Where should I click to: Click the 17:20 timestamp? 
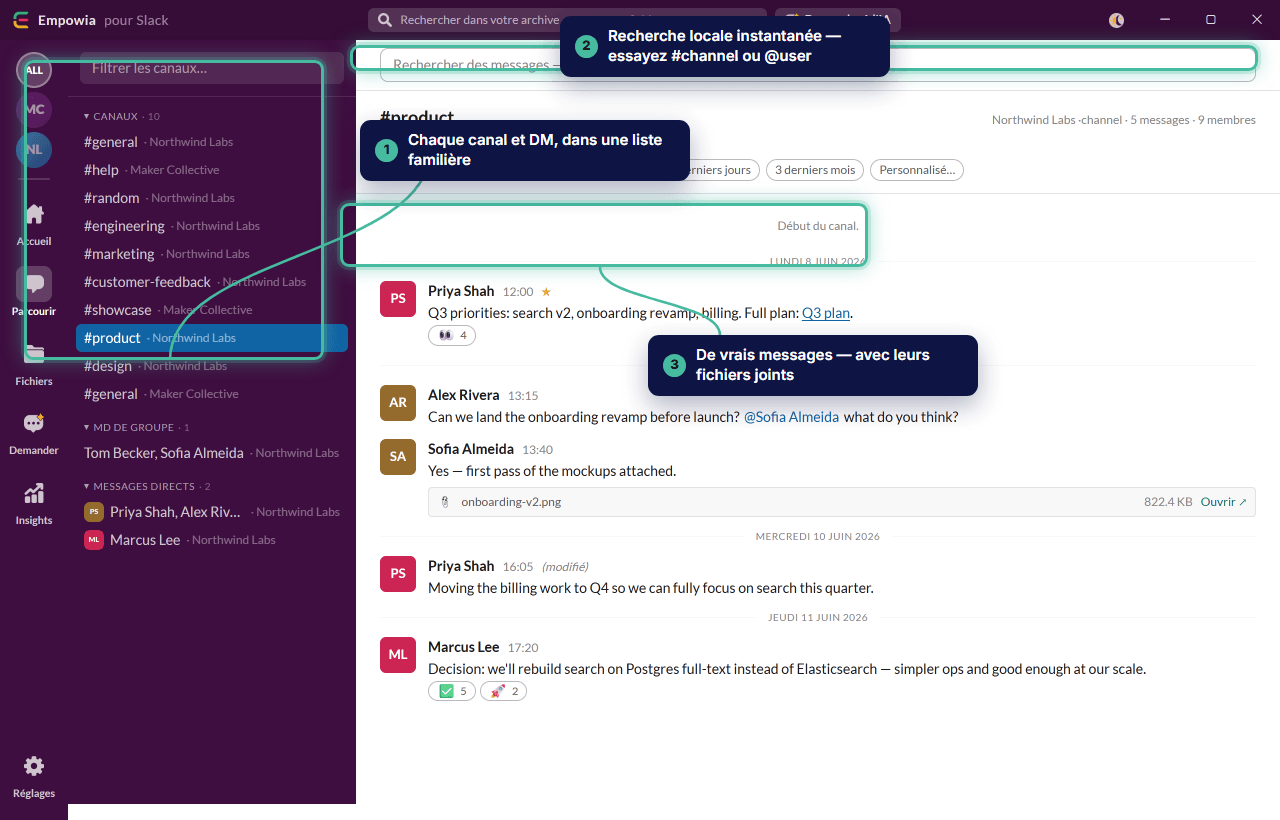[x=523, y=648]
